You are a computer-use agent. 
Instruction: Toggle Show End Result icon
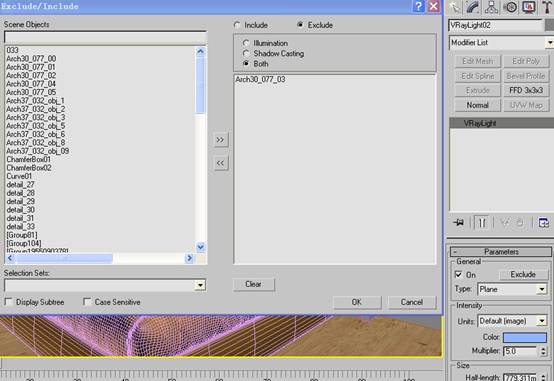[482, 223]
